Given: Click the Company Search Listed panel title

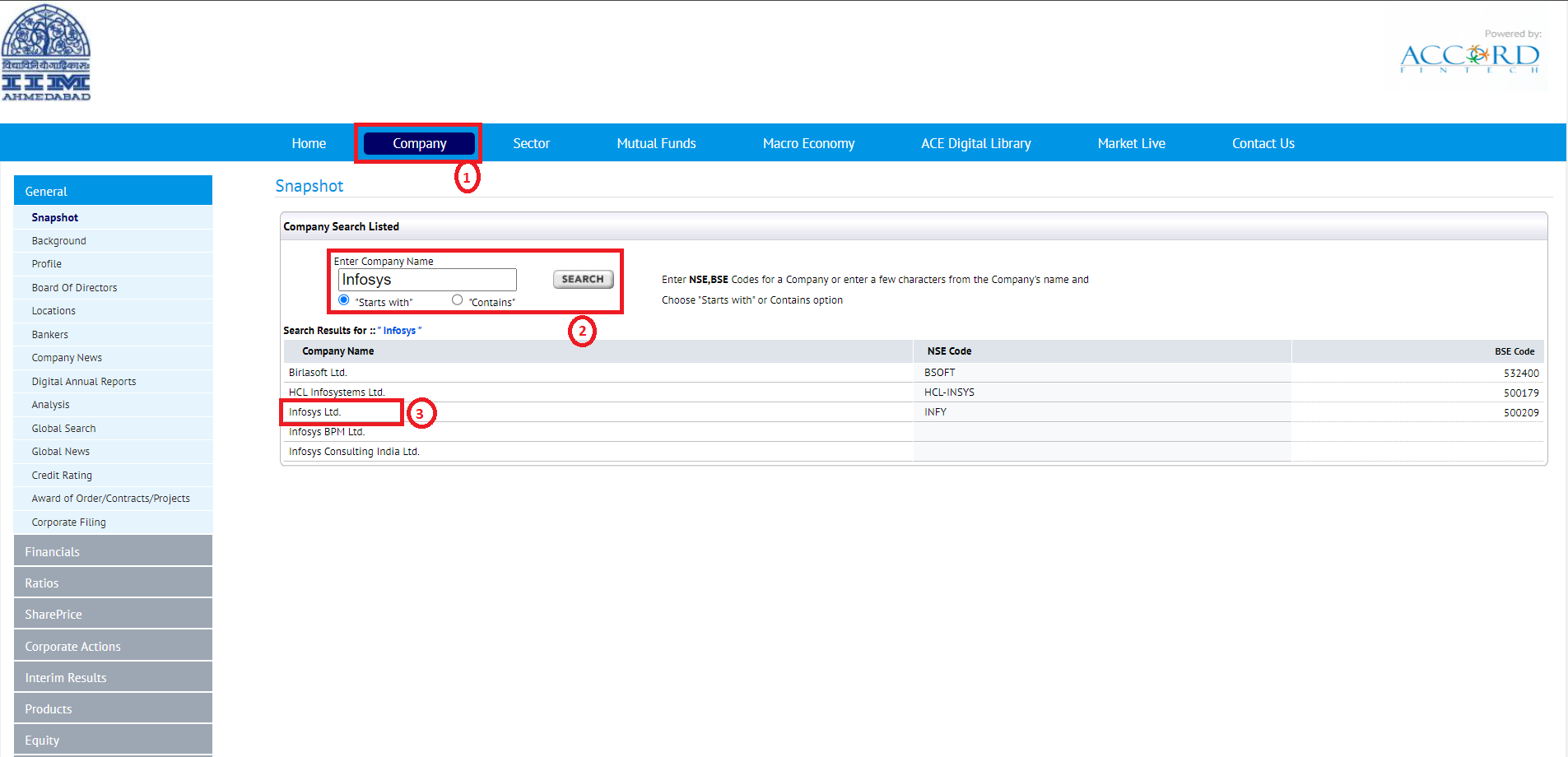Looking at the screenshot, I should tap(341, 226).
